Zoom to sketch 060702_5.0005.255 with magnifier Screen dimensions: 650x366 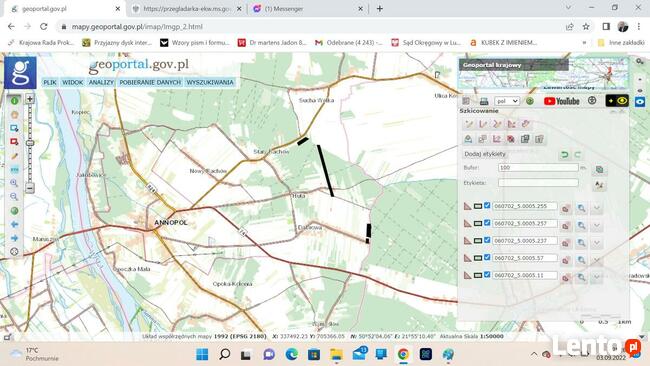(x=581, y=208)
